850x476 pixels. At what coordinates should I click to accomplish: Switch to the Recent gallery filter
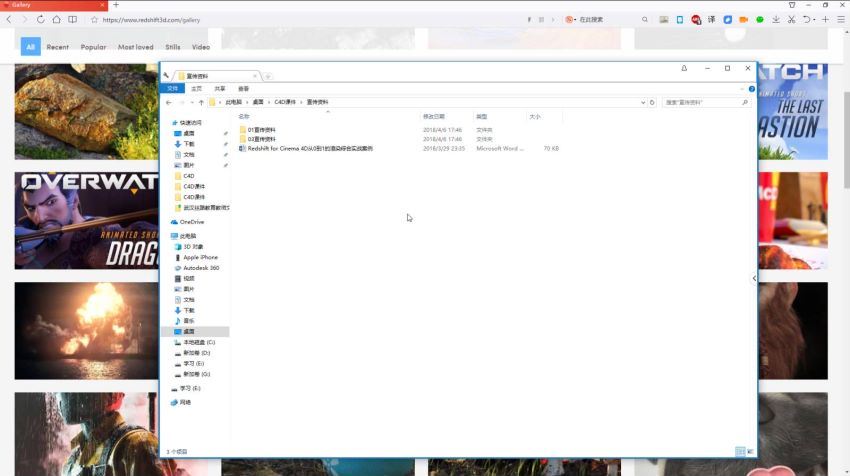point(57,47)
